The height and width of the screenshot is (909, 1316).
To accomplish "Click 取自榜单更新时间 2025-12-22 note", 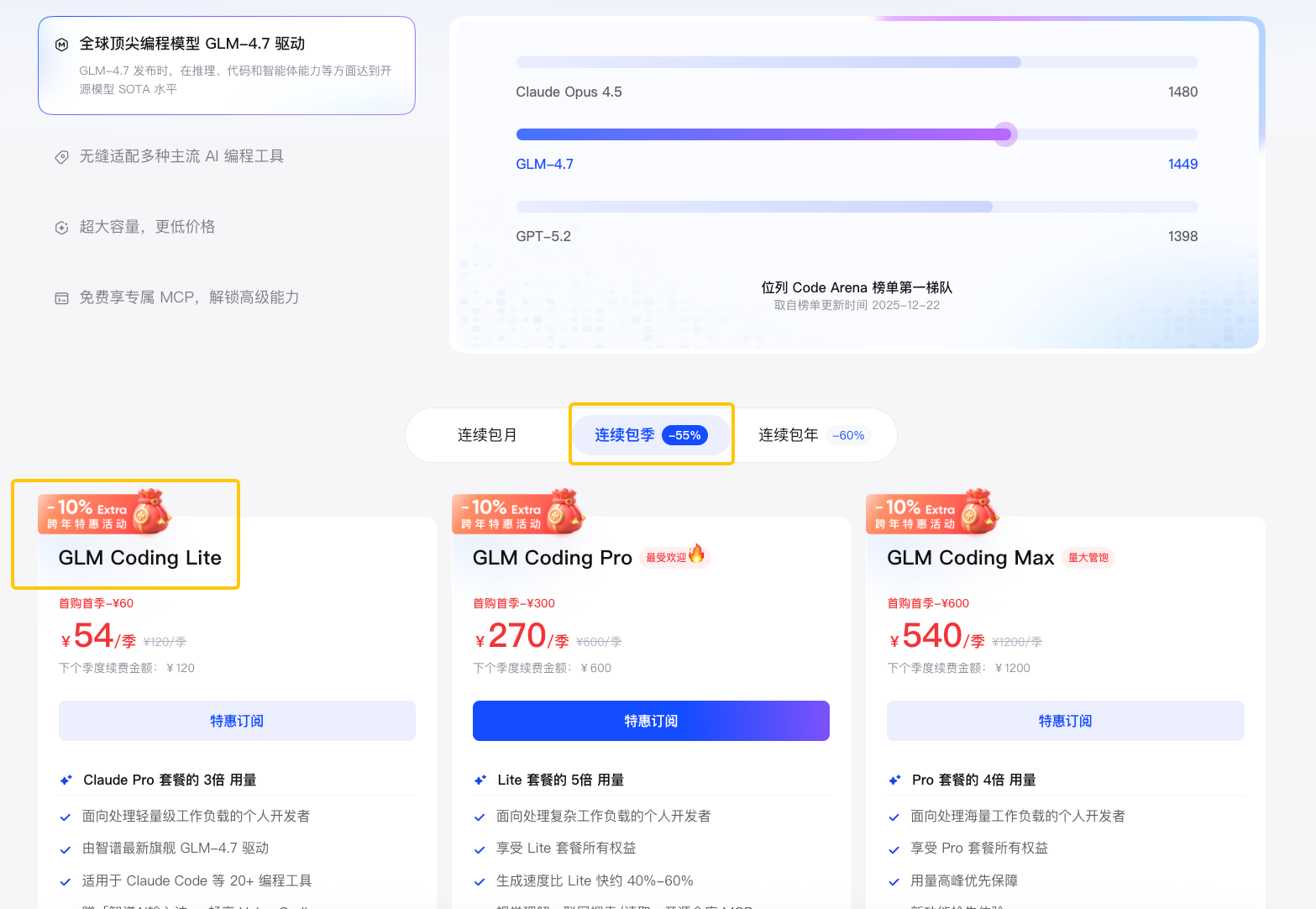I will 857,306.
